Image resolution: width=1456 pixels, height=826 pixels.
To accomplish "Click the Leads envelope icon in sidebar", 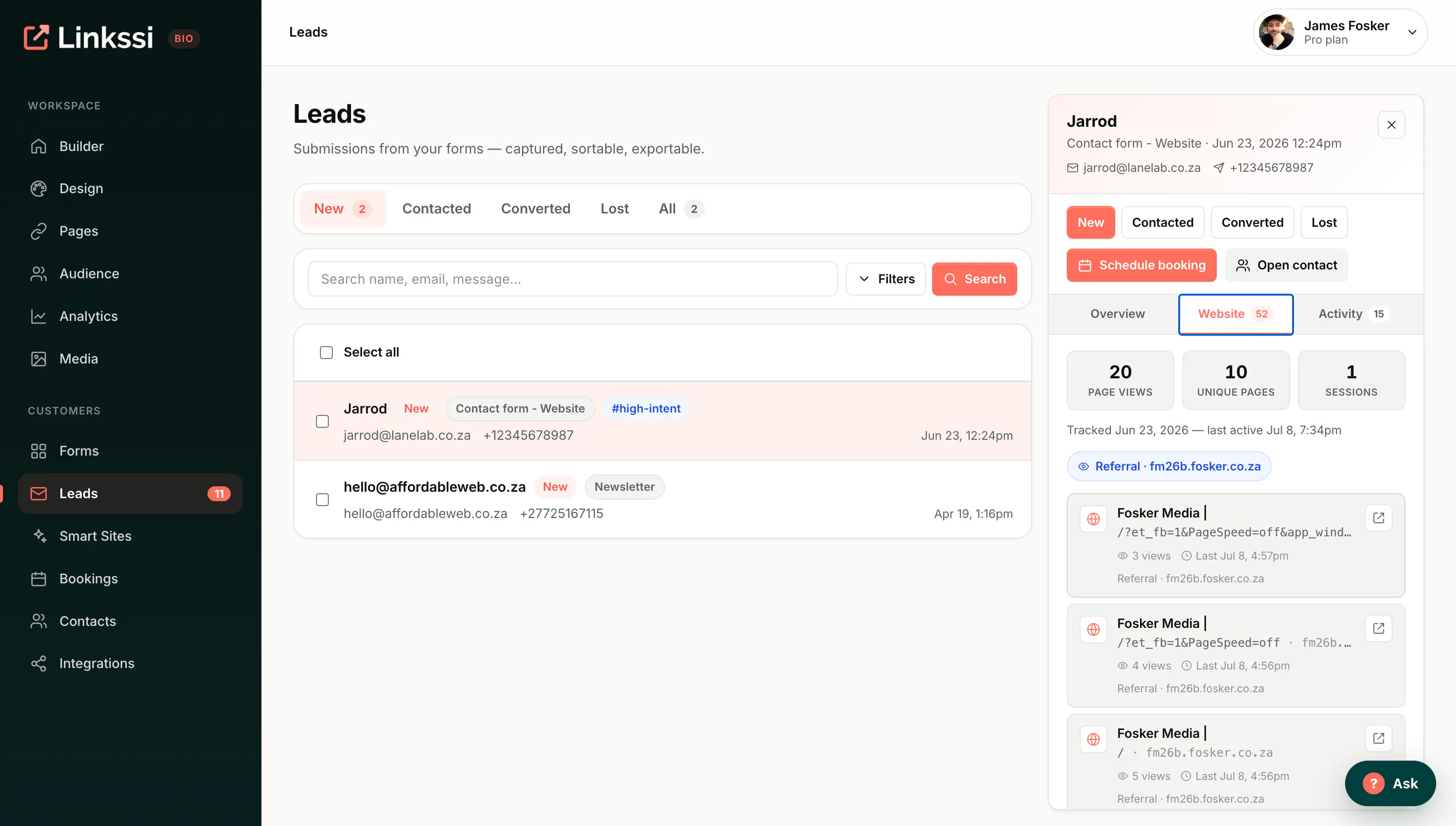I will pos(39,494).
